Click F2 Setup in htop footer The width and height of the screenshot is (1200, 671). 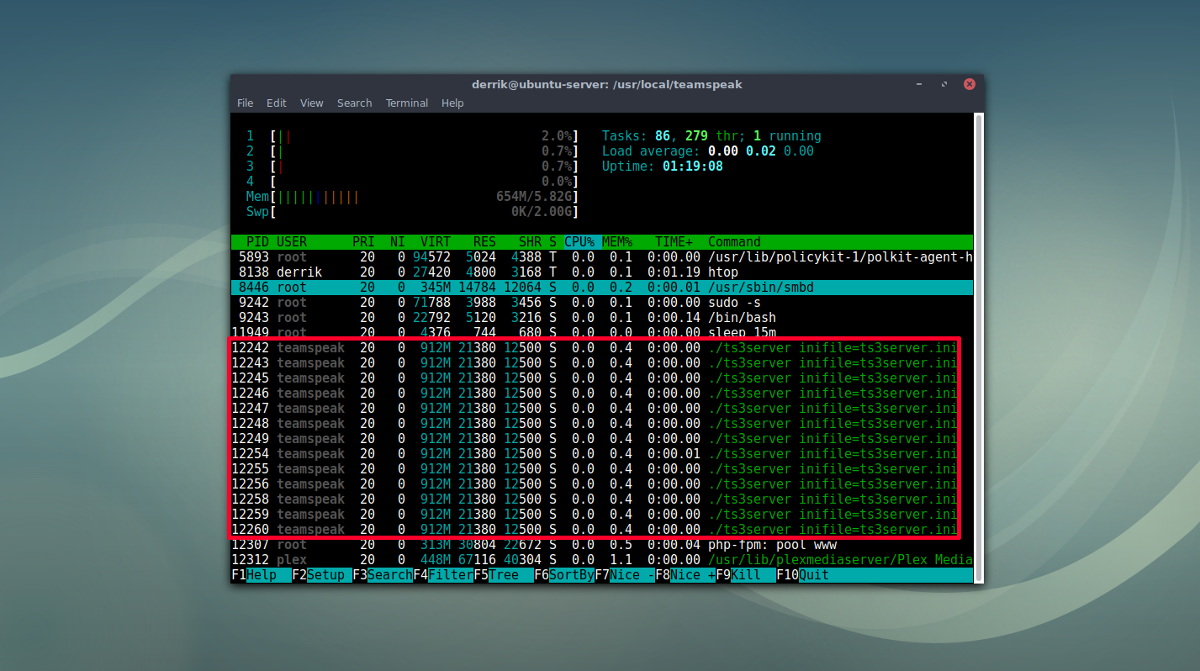coord(322,575)
